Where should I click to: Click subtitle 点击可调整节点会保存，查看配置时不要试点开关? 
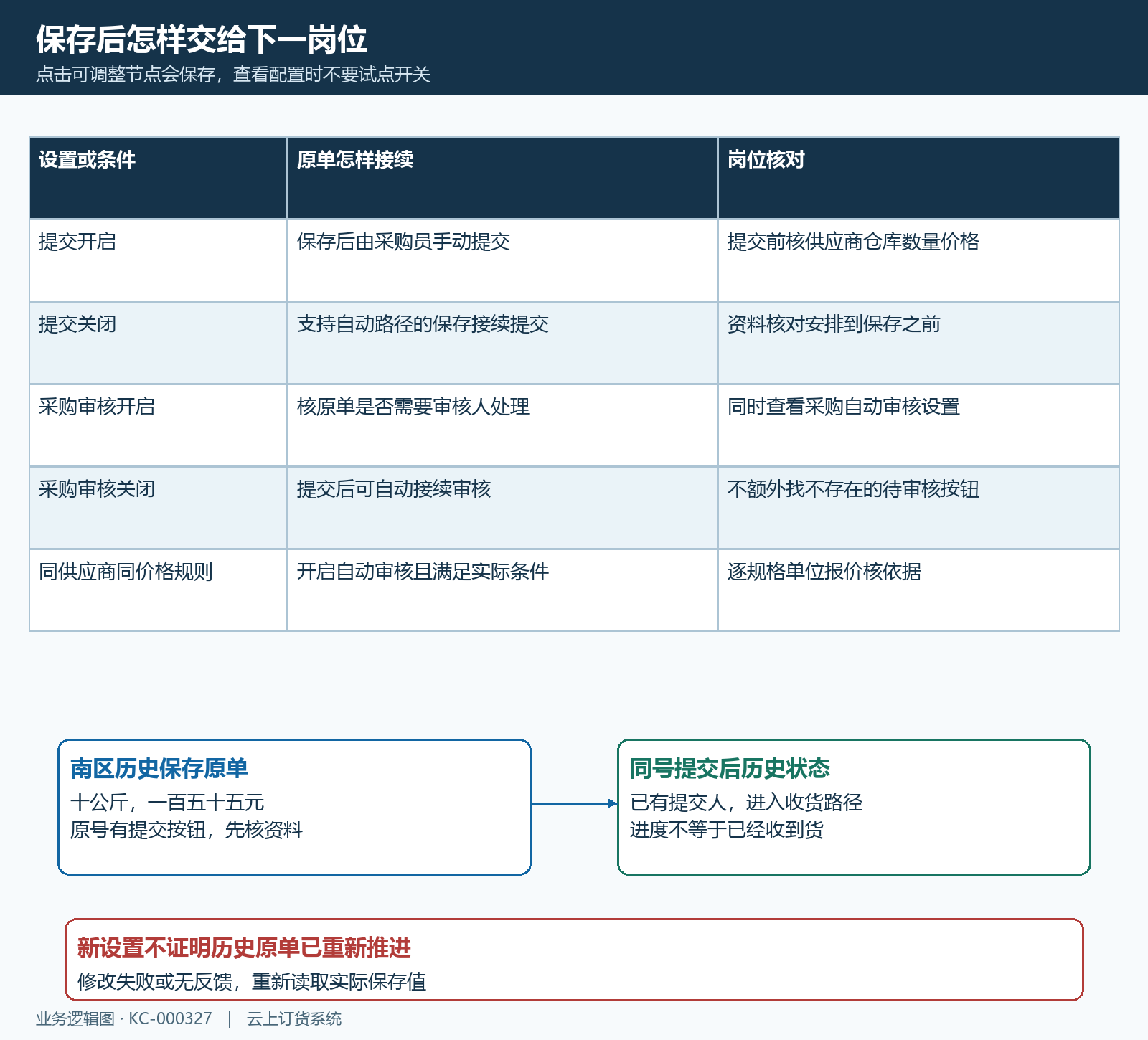point(233,75)
